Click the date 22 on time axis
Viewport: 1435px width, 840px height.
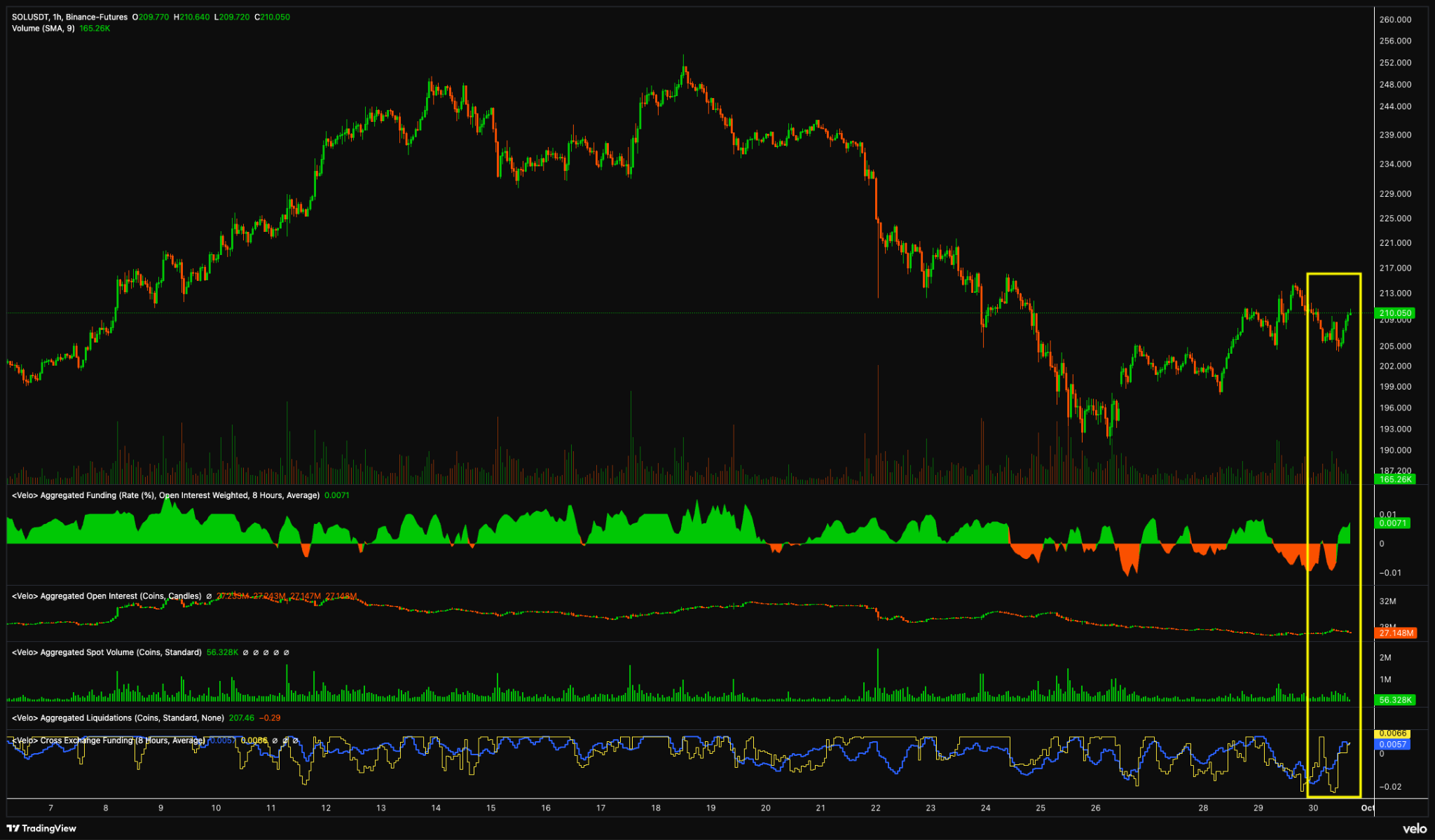tap(876, 808)
